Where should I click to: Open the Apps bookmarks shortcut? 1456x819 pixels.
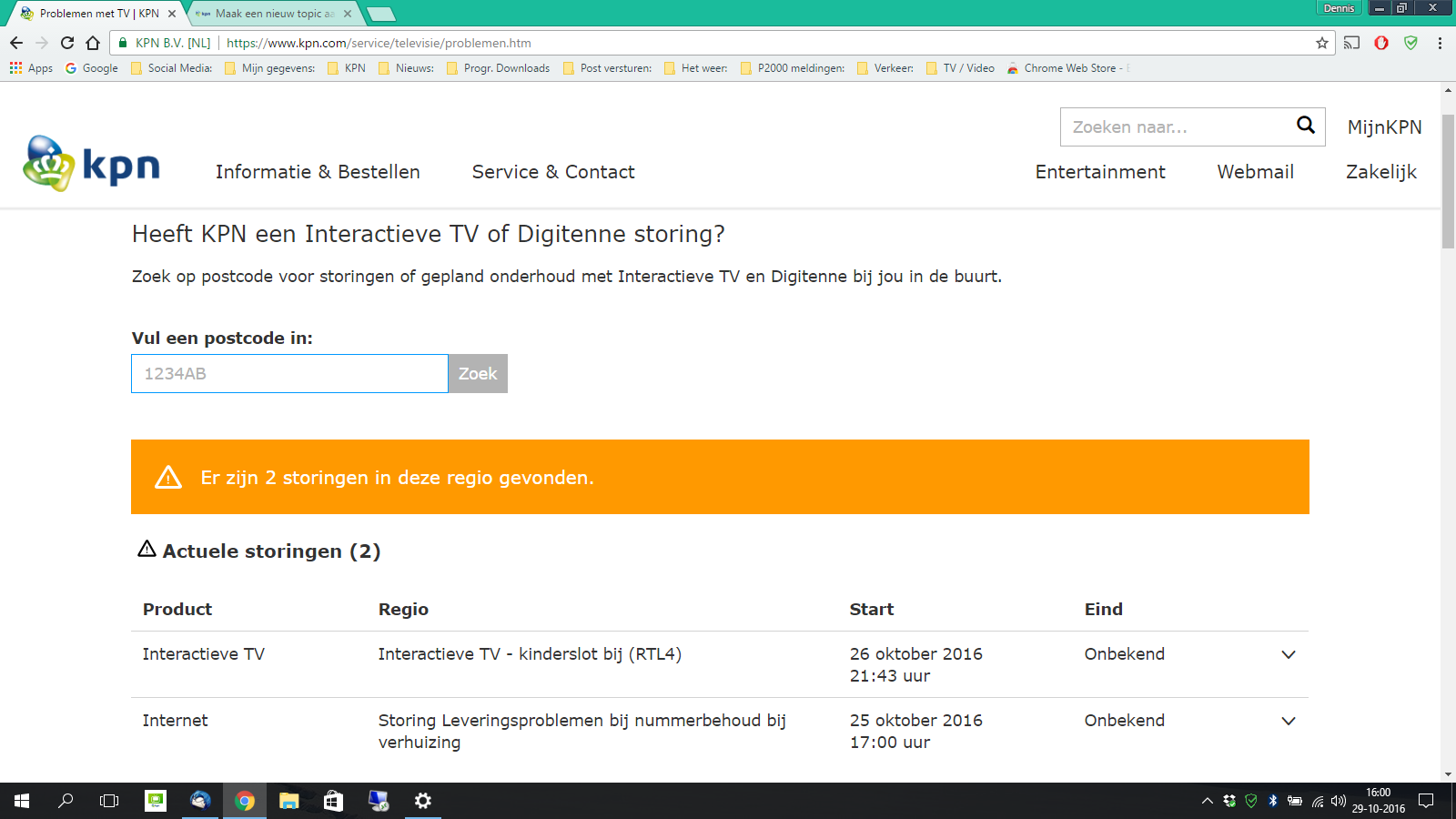(x=31, y=68)
